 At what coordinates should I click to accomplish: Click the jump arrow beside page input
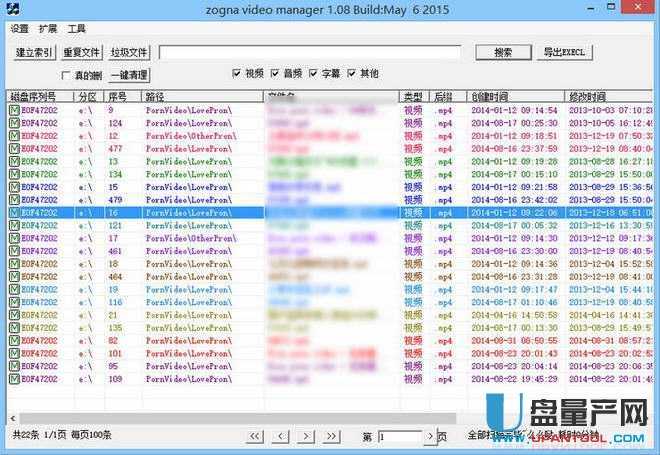coord(430,436)
